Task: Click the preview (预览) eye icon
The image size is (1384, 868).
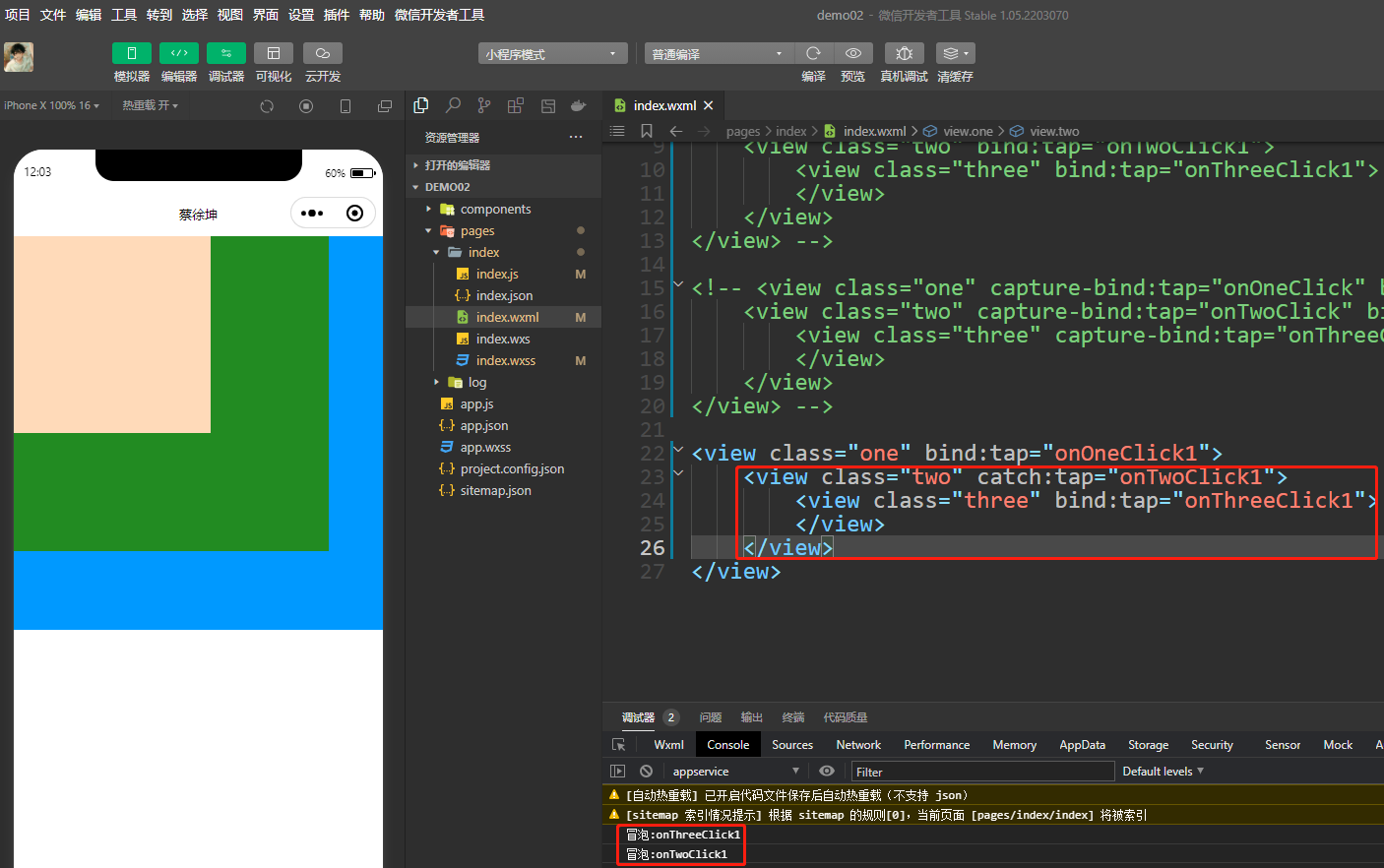Action: coord(853,53)
